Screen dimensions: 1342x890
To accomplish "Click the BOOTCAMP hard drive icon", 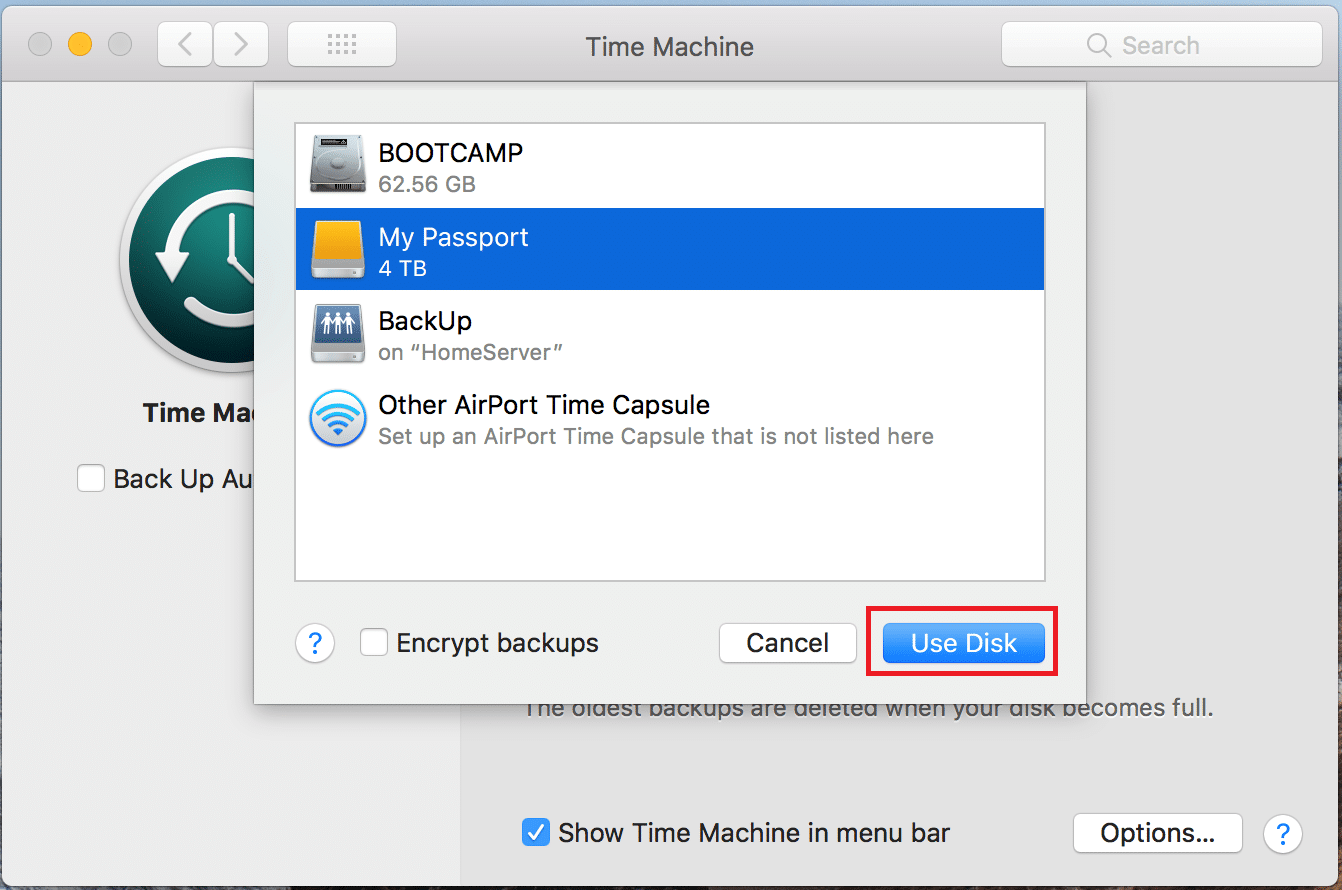I will click(337, 165).
